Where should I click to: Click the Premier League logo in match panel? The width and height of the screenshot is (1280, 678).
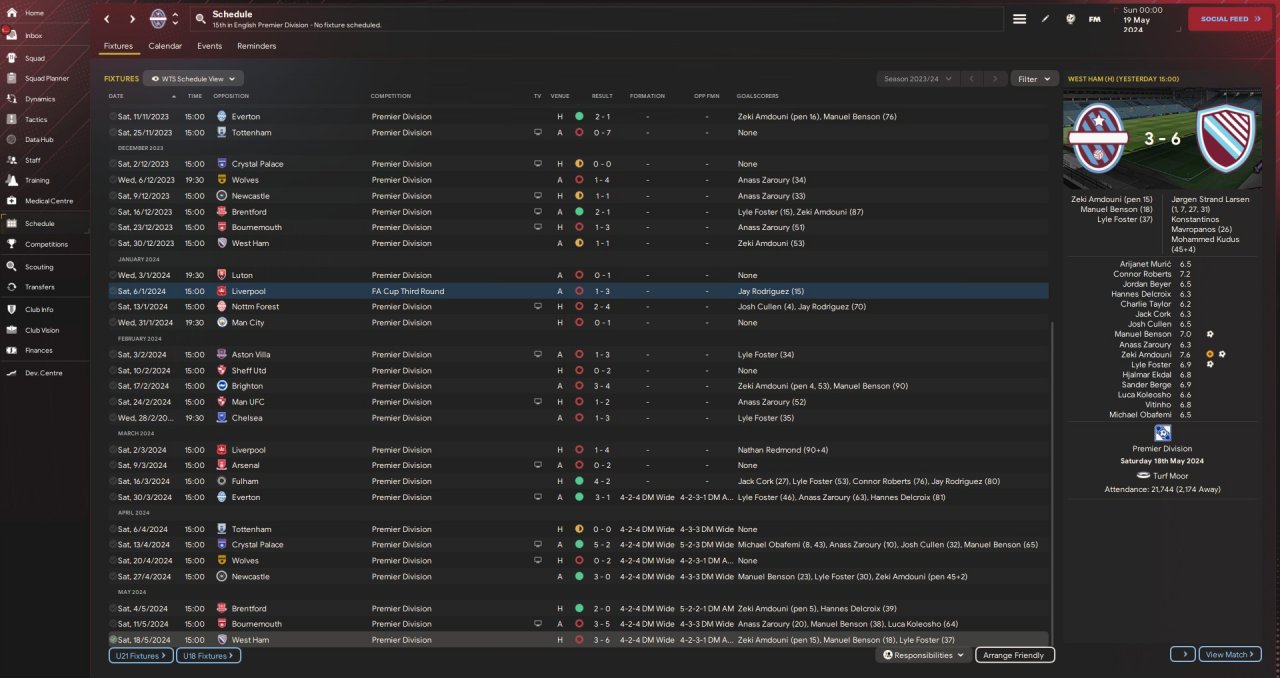point(1162,433)
